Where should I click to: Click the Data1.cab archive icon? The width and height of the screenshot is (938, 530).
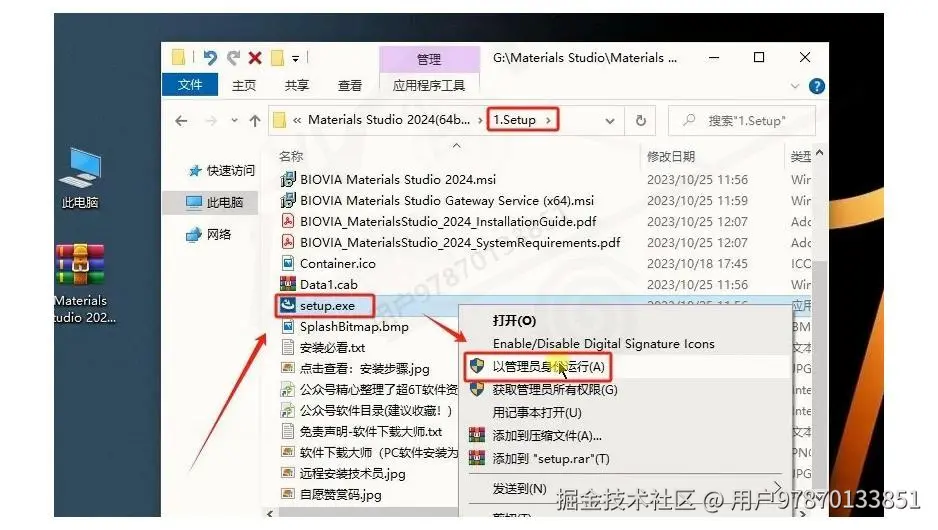pyautogui.click(x=288, y=284)
